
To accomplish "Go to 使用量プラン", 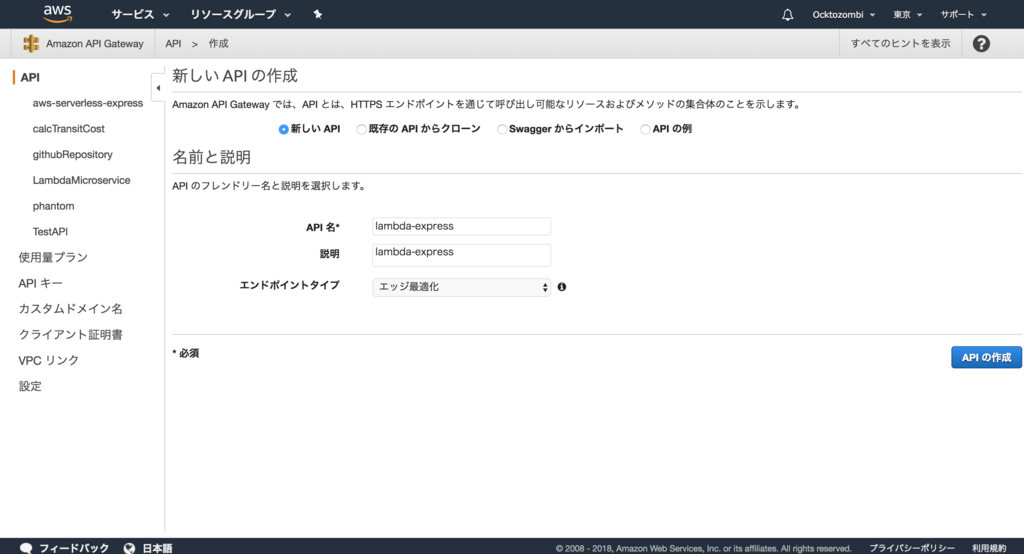I will (53, 257).
